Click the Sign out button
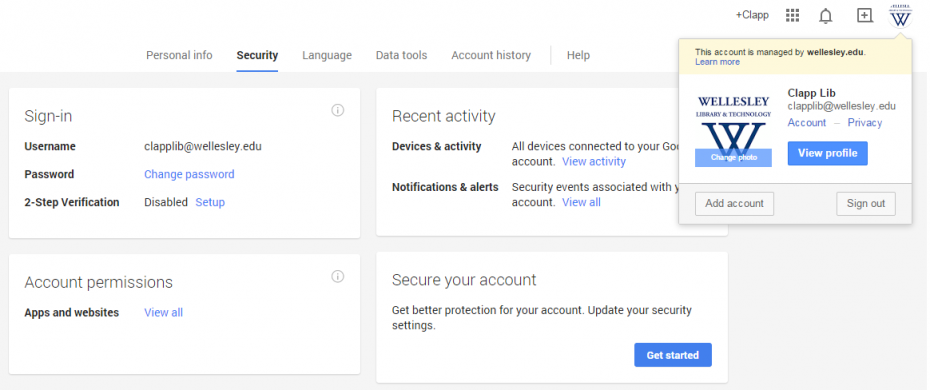Screen dimensions: 930x390 (x=866, y=203)
